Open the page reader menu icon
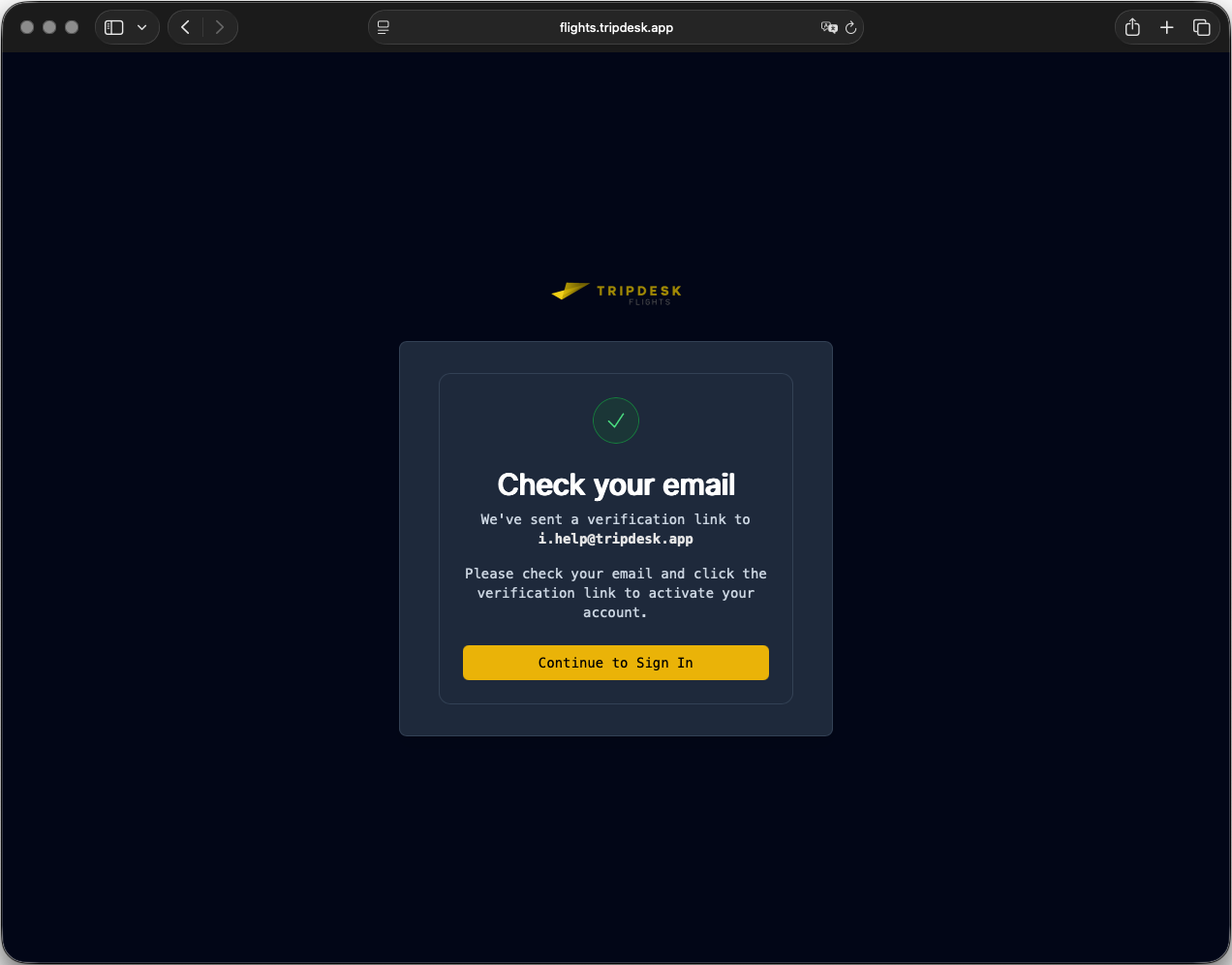 click(x=384, y=27)
